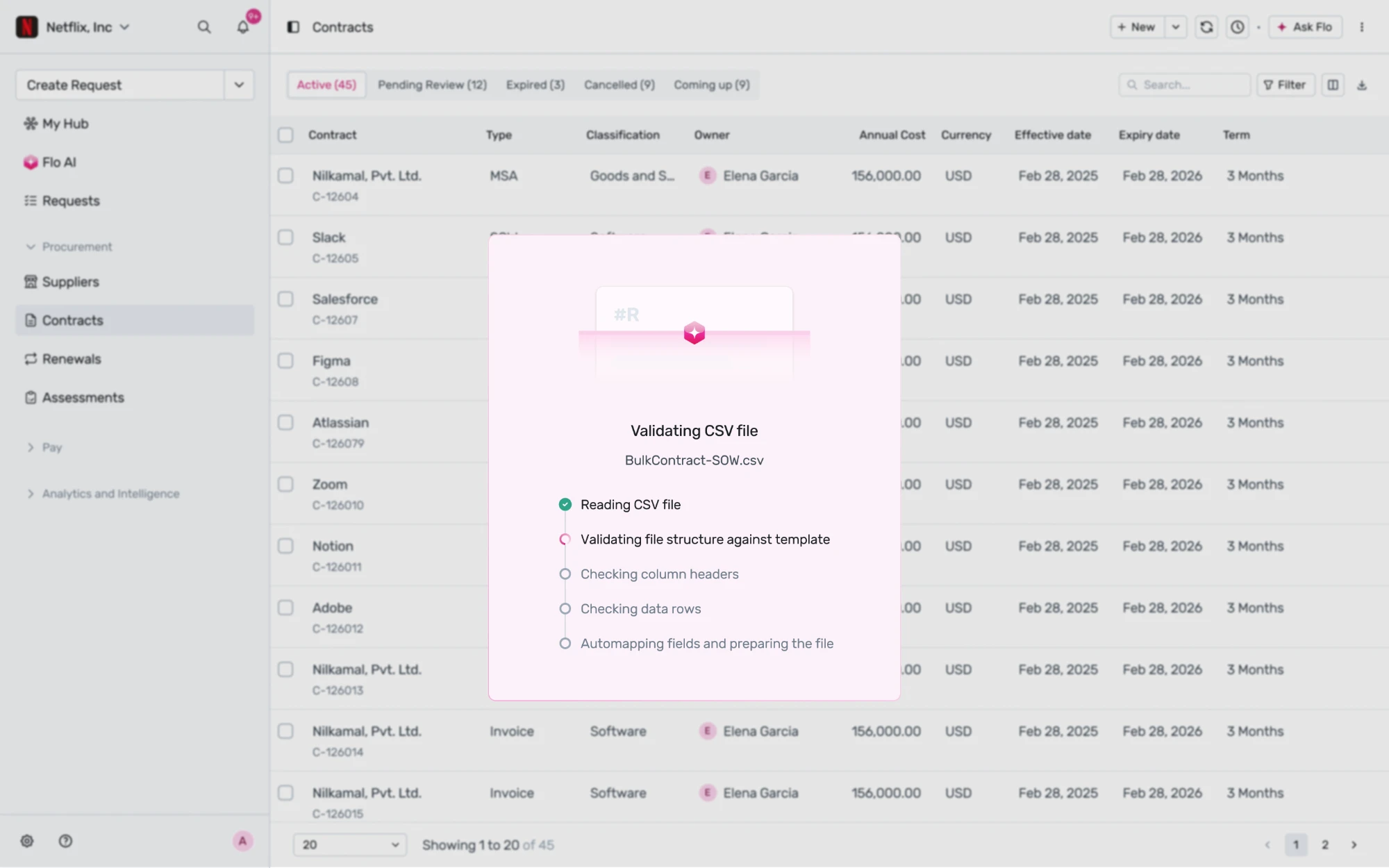The width and height of the screenshot is (1389, 868).
Task: Switch to Coming up (9) tab
Action: 711,85
